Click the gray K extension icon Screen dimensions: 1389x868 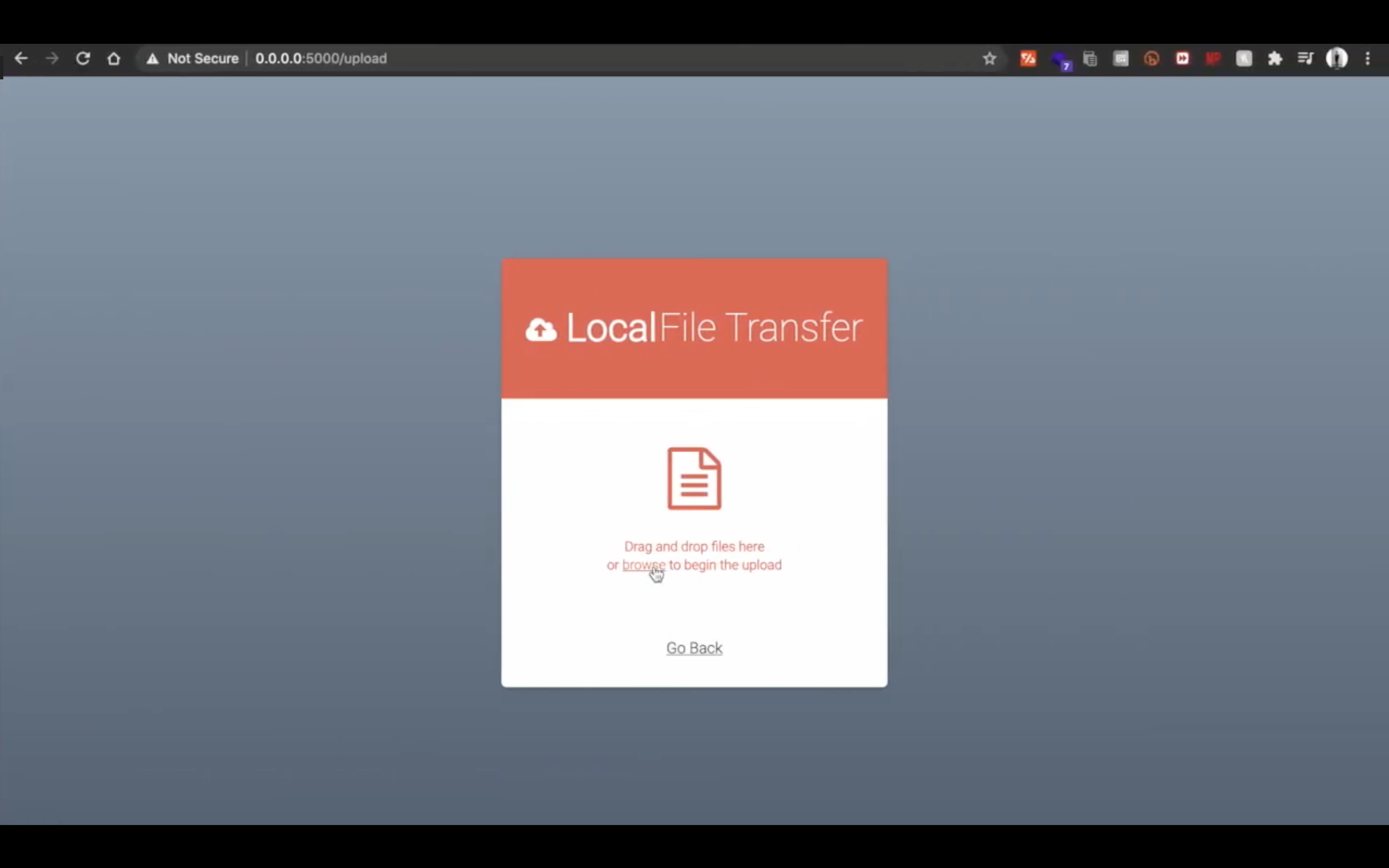[x=1244, y=59]
